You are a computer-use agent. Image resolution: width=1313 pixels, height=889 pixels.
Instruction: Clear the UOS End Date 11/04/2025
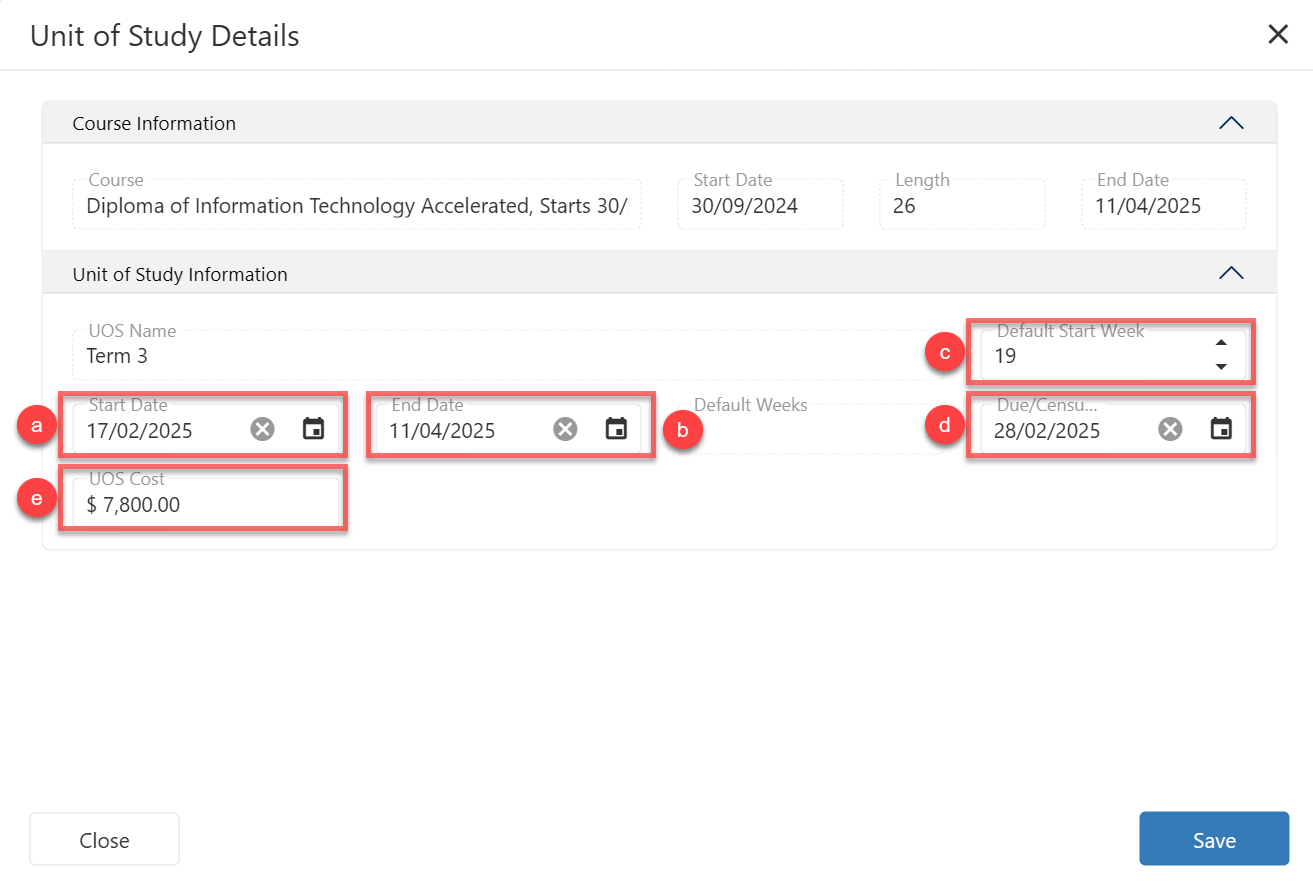click(x=565, y=429)
